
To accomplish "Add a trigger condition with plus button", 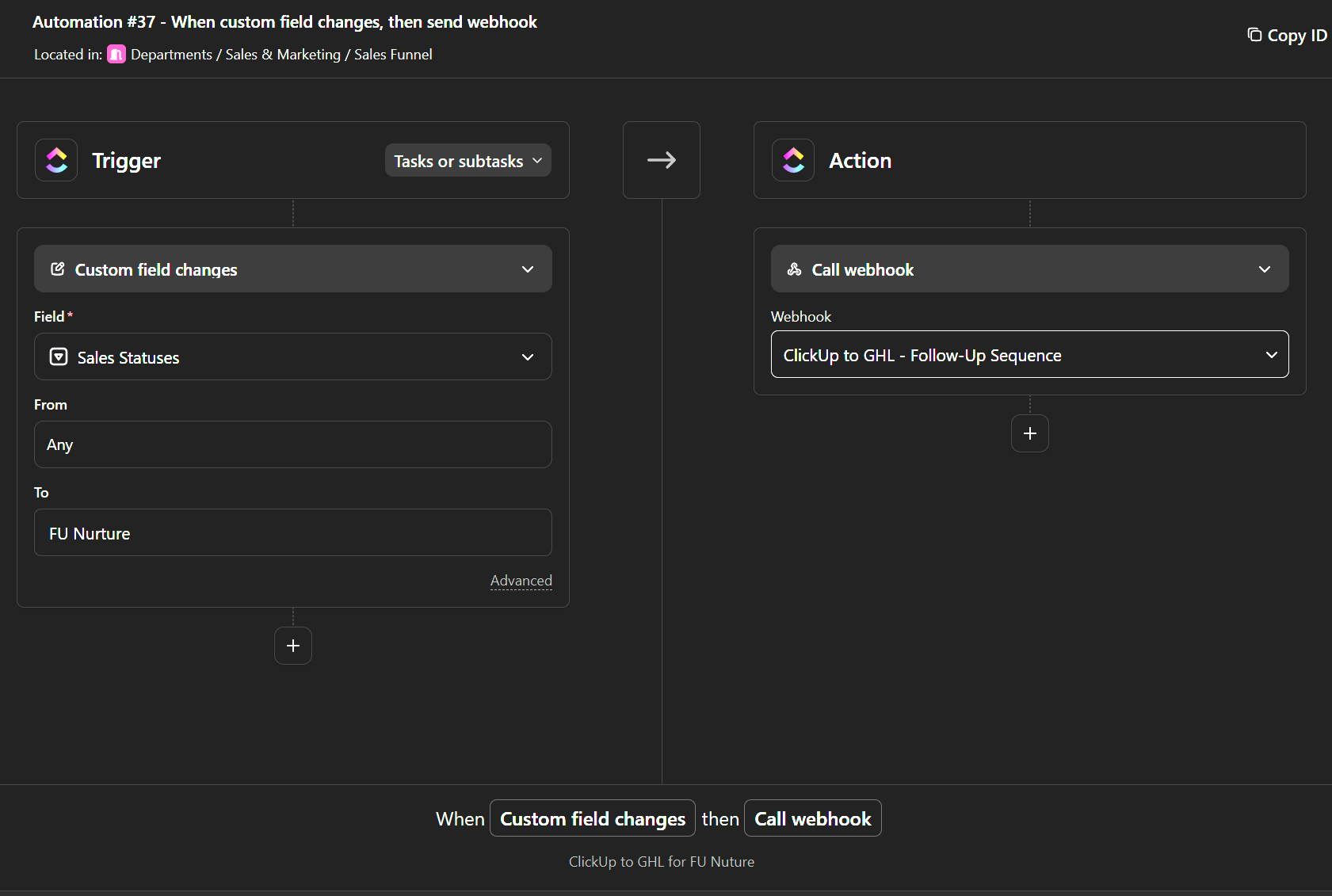I will [x=293, y=646].
